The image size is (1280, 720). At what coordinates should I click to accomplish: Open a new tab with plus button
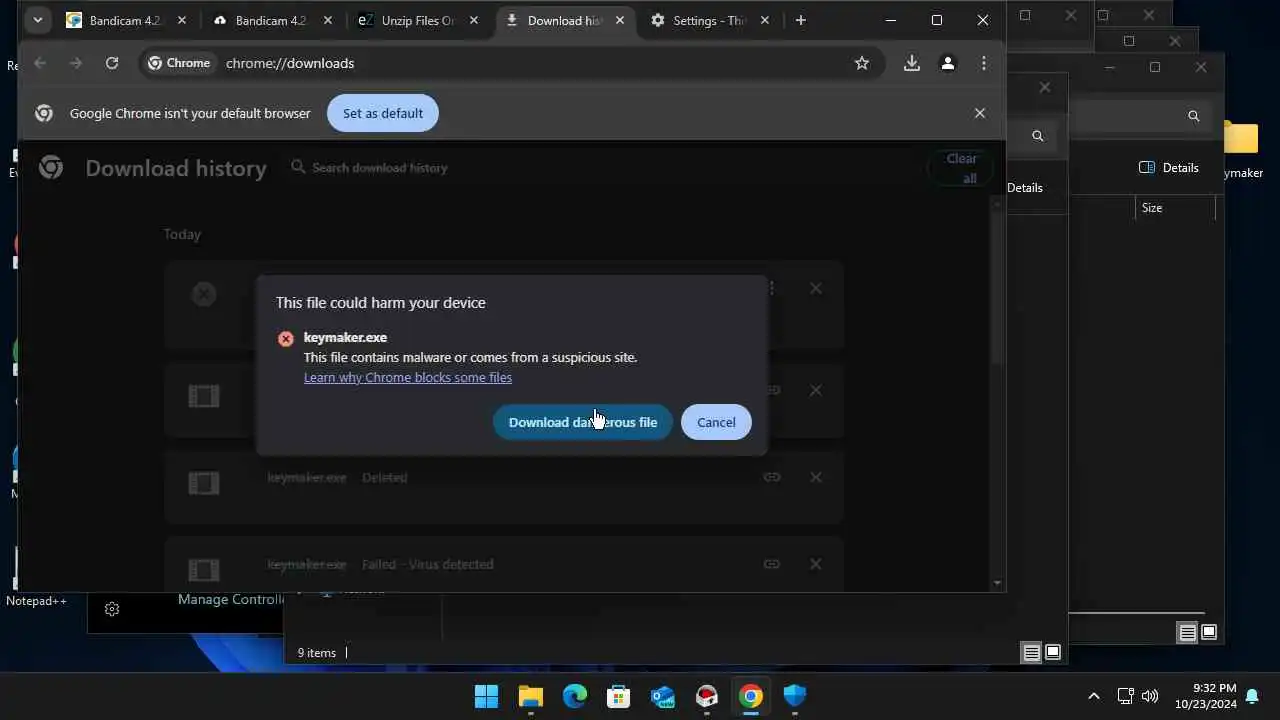coord(800,20)
